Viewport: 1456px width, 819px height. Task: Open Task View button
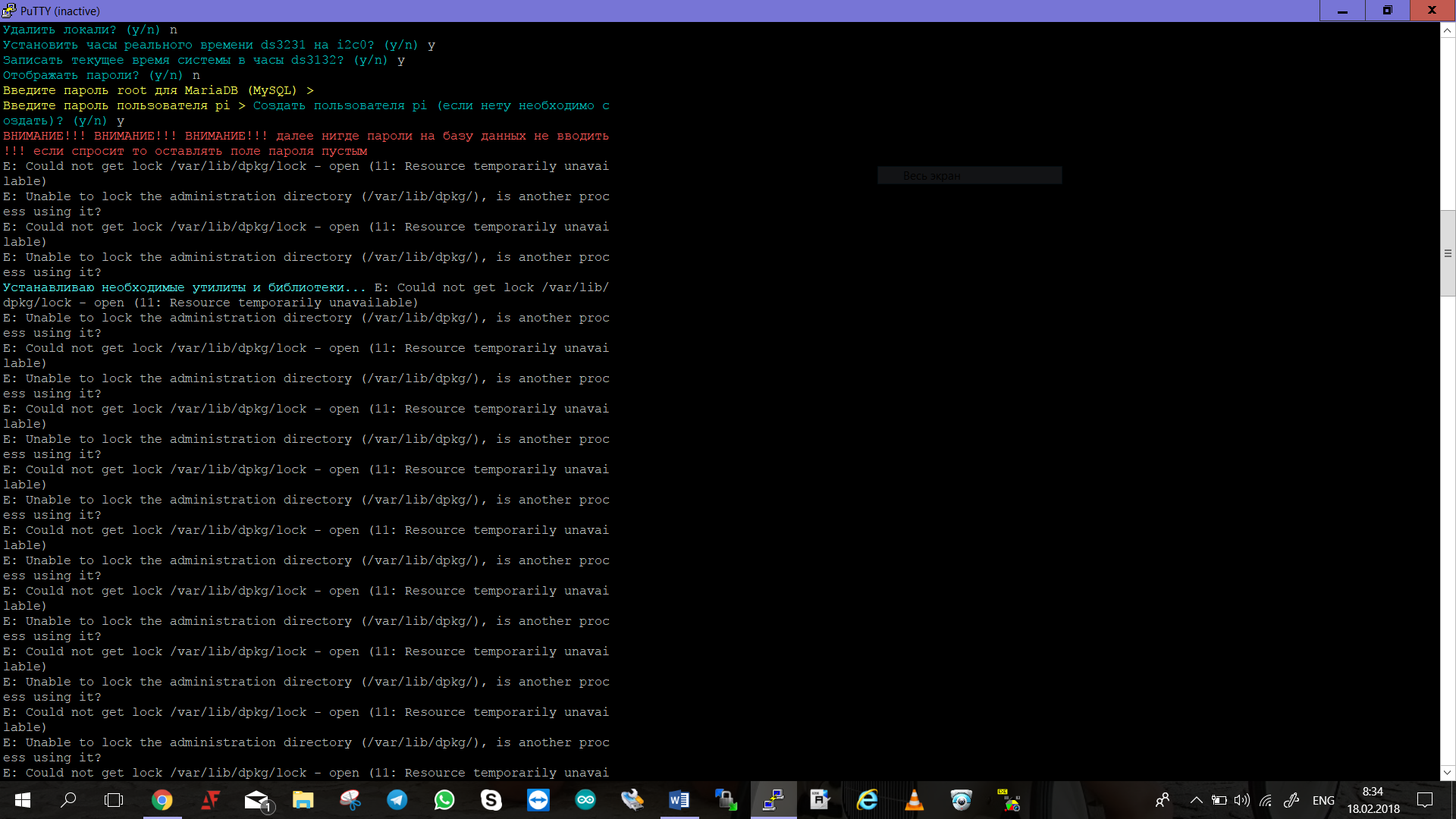point(114,800)
